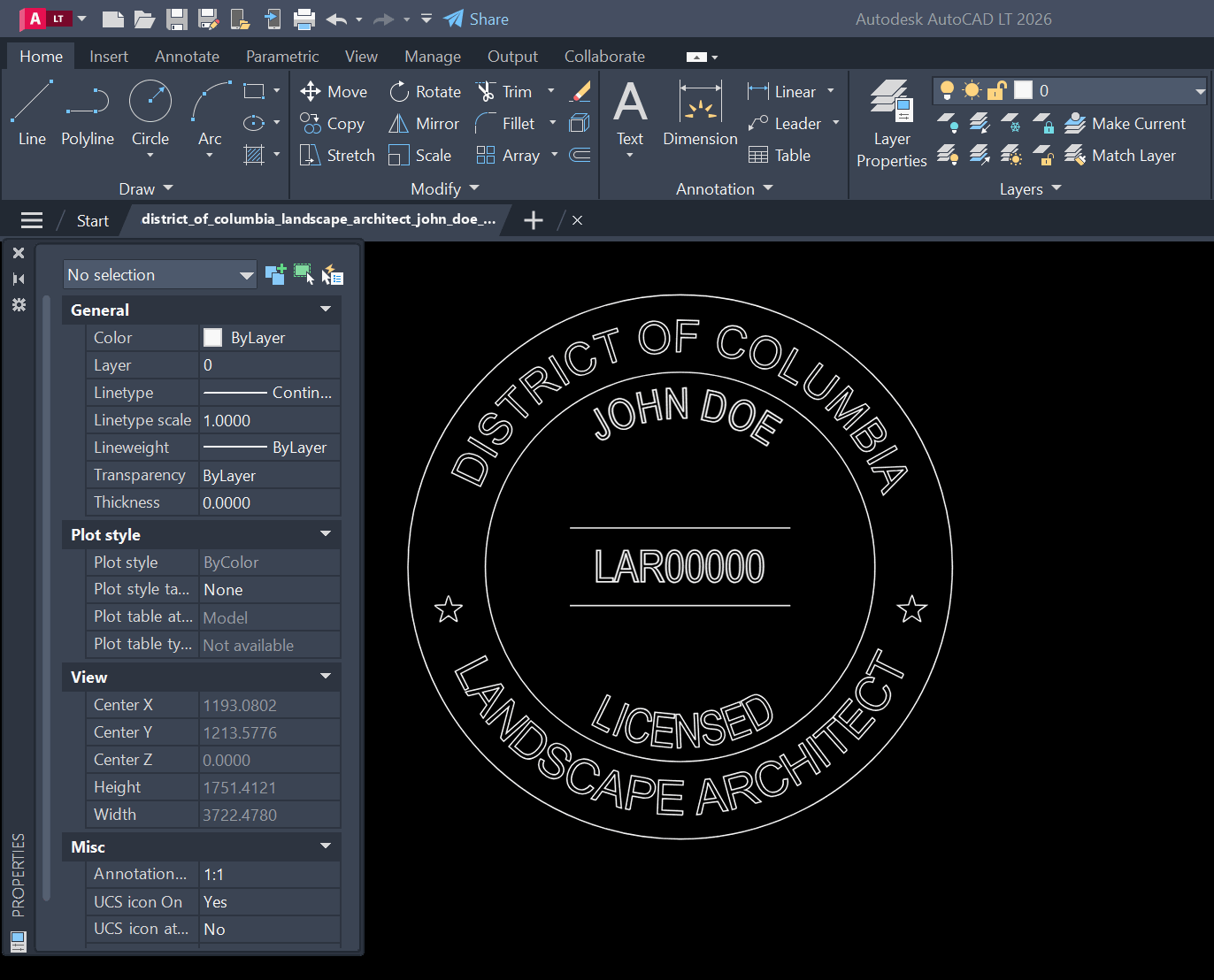Collapse the View properties section
The image size is (1214, 980).
pos(326,676)
